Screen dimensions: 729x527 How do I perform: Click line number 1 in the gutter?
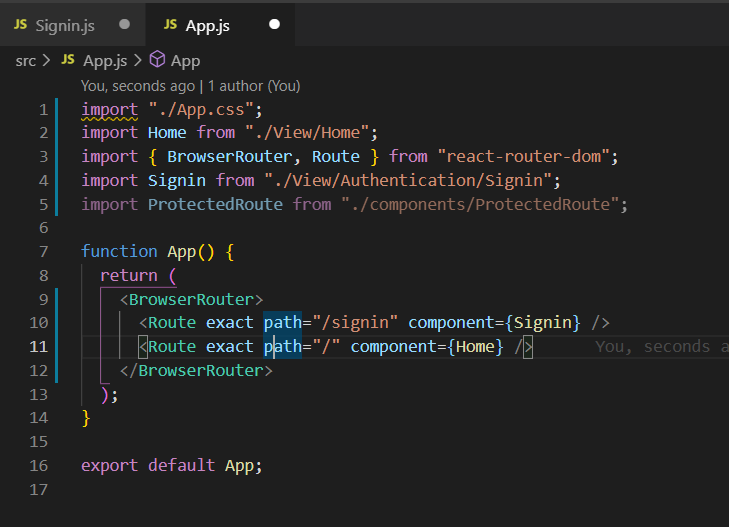pos(43,110)
